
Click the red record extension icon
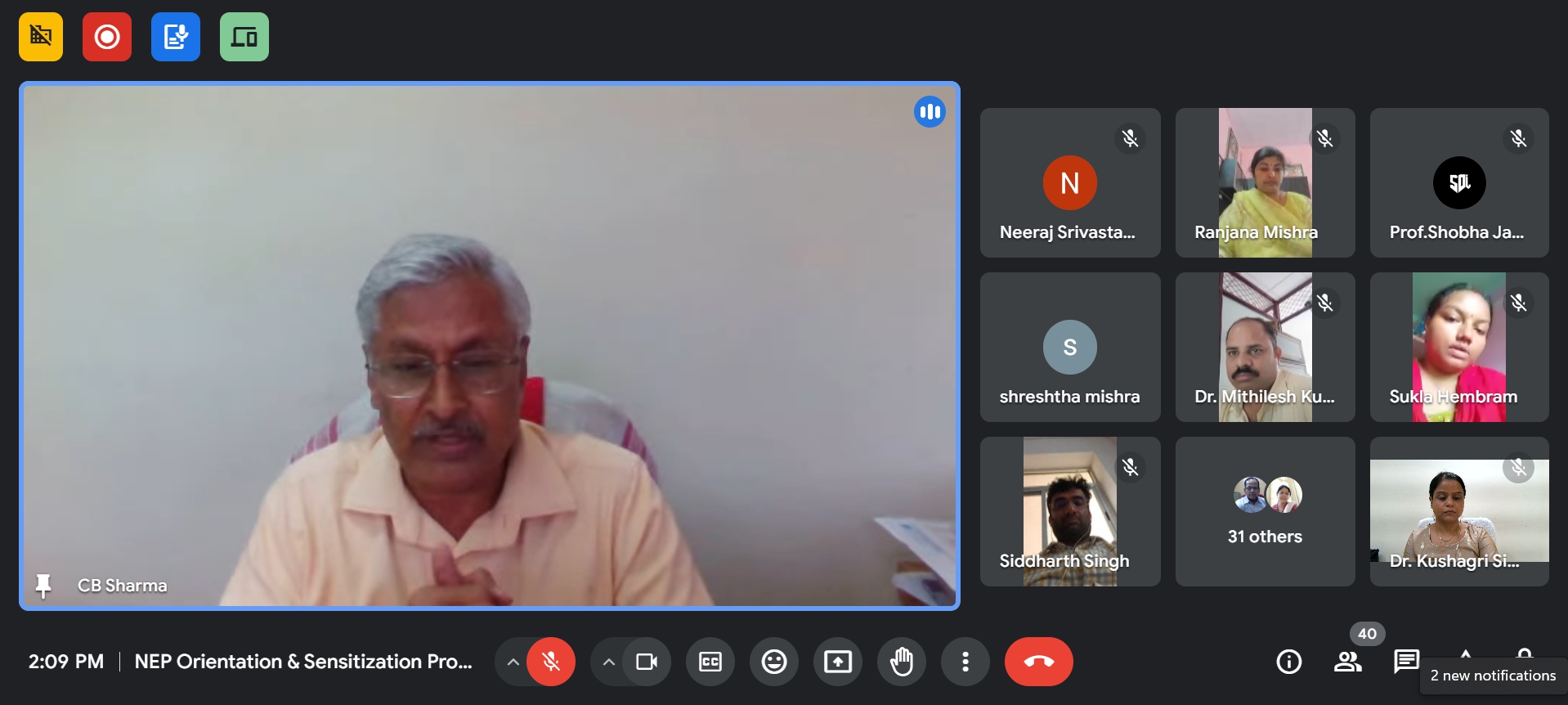tap(107, 37)
